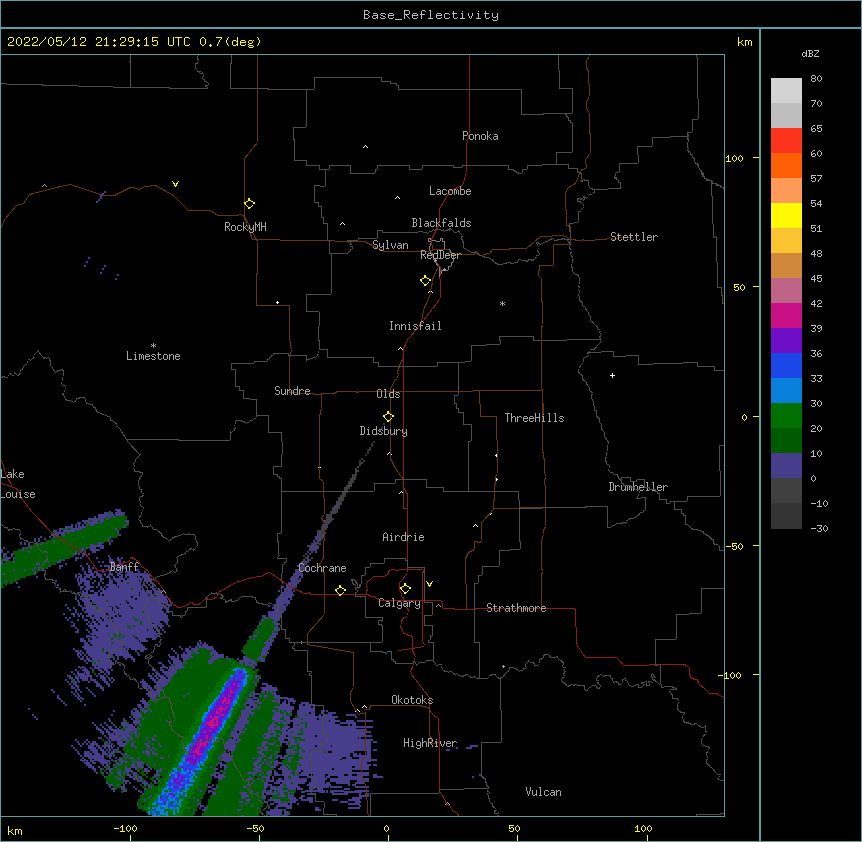Click the Sylvan map label

390,245
